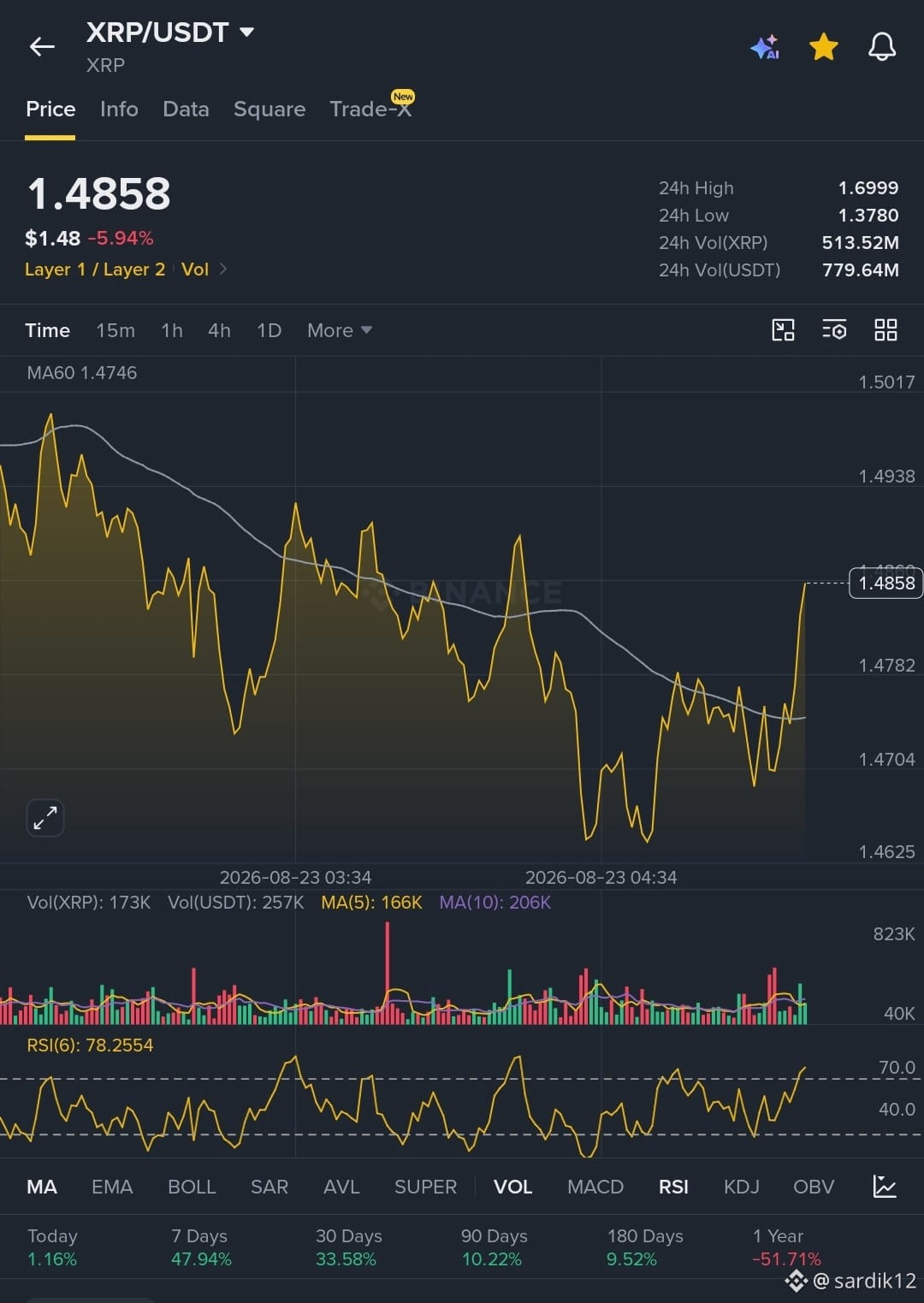924x1303 pixels.
Task: Click the 30 Days 33.58% performance
Action: [348, 1247]
